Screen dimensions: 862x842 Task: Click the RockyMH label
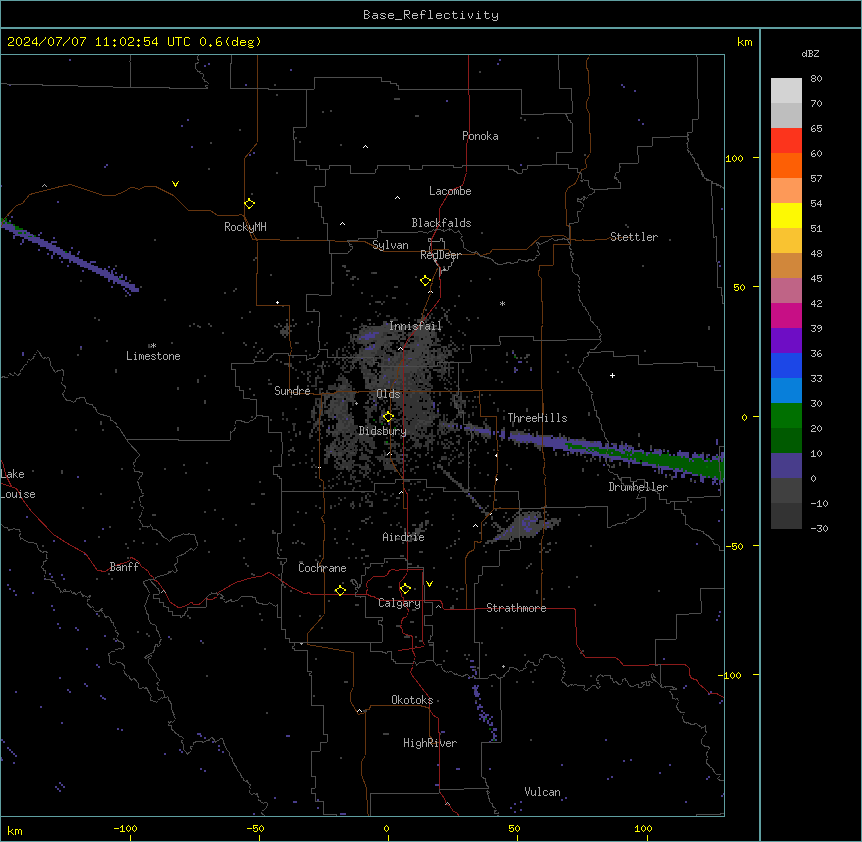coord(245,227)
